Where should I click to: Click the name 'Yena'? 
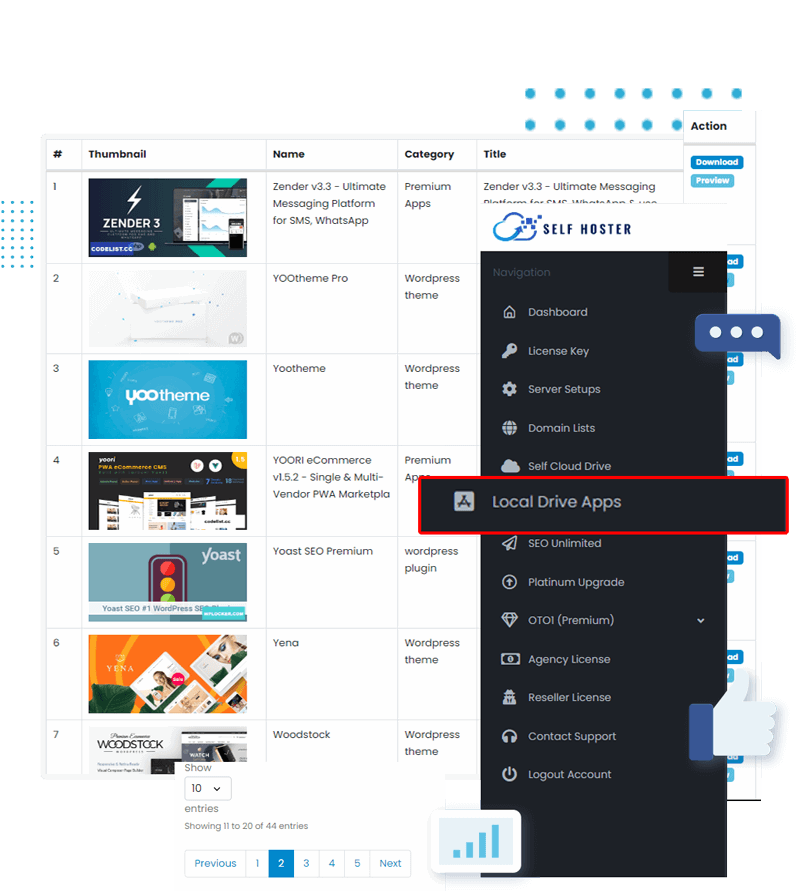[285, 643]
